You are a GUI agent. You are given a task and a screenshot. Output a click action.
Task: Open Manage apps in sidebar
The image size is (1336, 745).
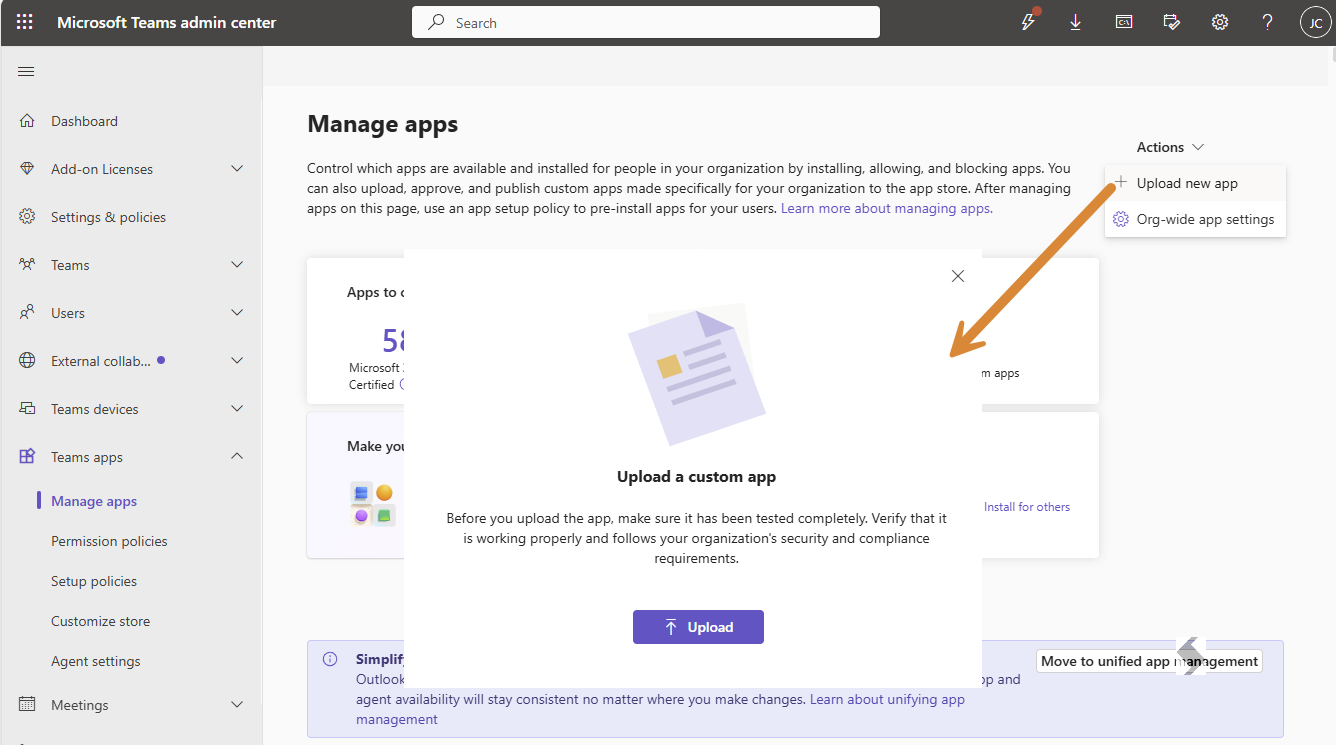[x=94, y=501]
